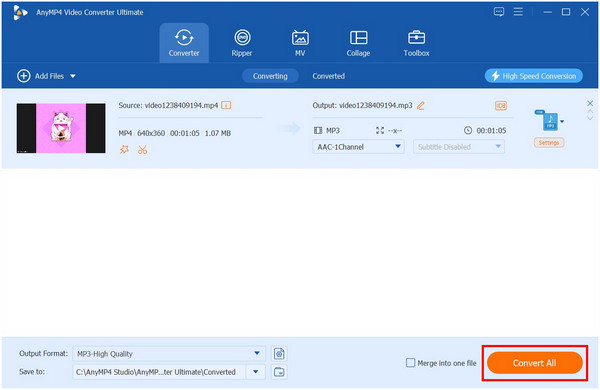Viewport: 600px width, 390px height.
Task: Click the MP3 film format icon
Action: [x=318, y=131]
